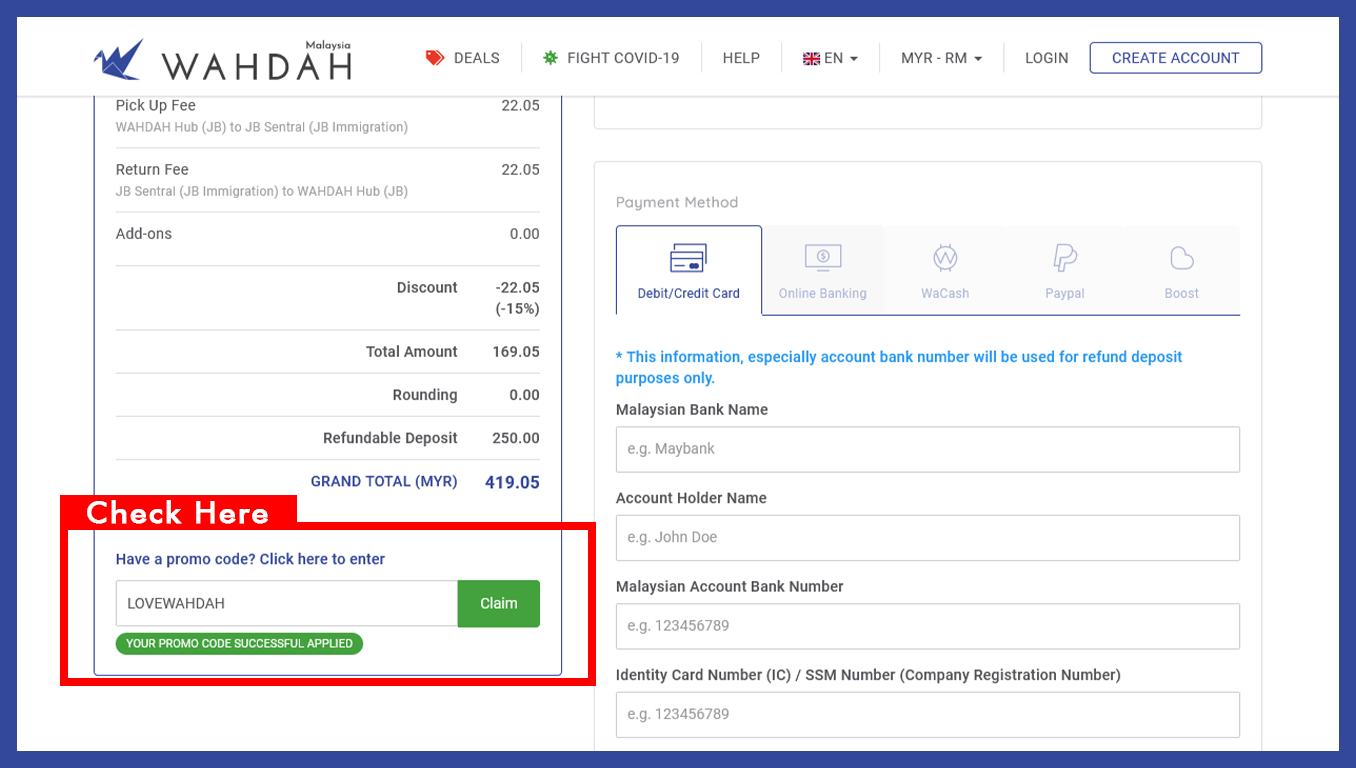Click the grand total value 419.05
Image resolution: width=1356 pixels, height=768 pixels.
512,482
